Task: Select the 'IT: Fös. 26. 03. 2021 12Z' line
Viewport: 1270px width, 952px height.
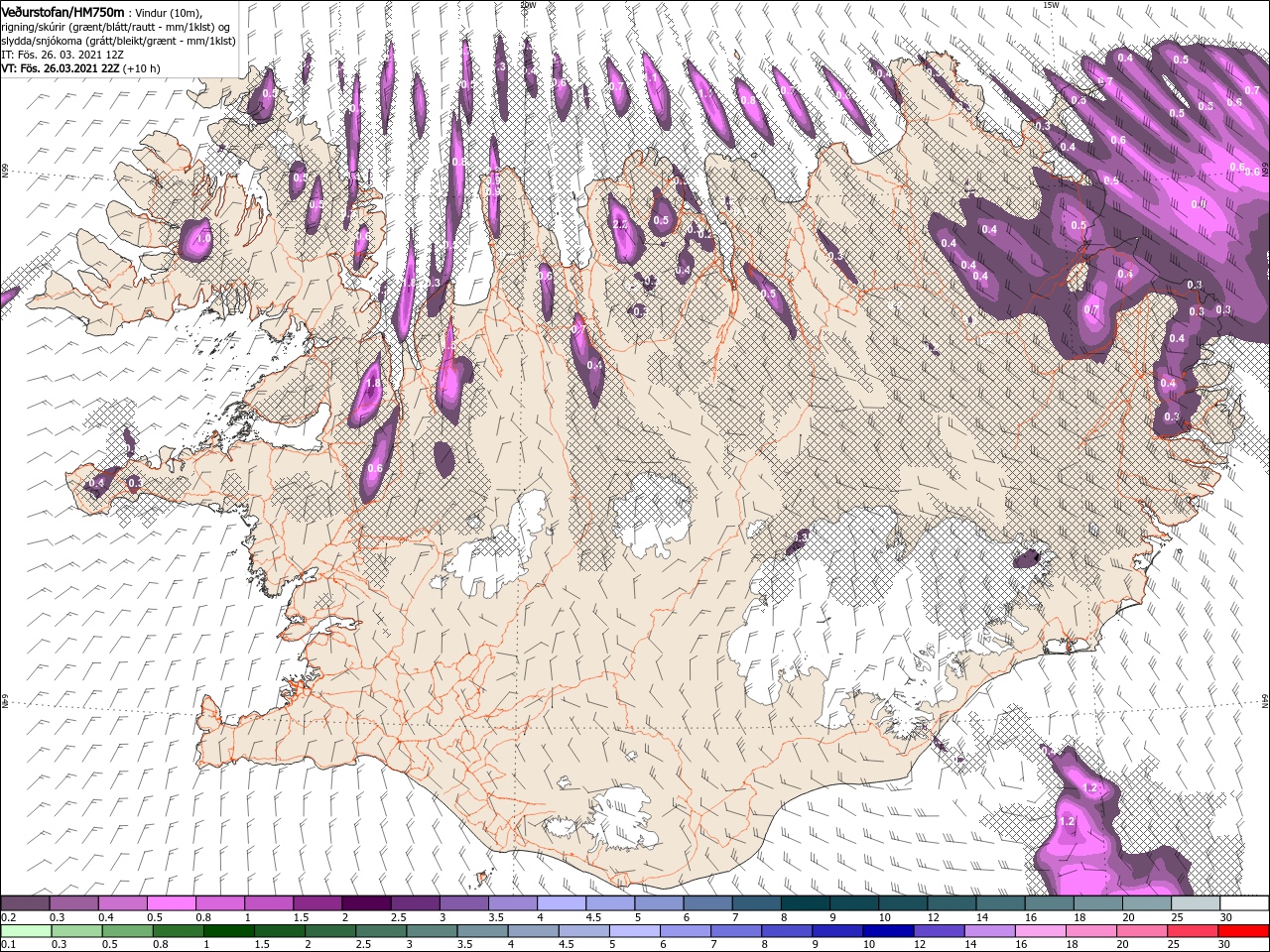Action: 60,55
